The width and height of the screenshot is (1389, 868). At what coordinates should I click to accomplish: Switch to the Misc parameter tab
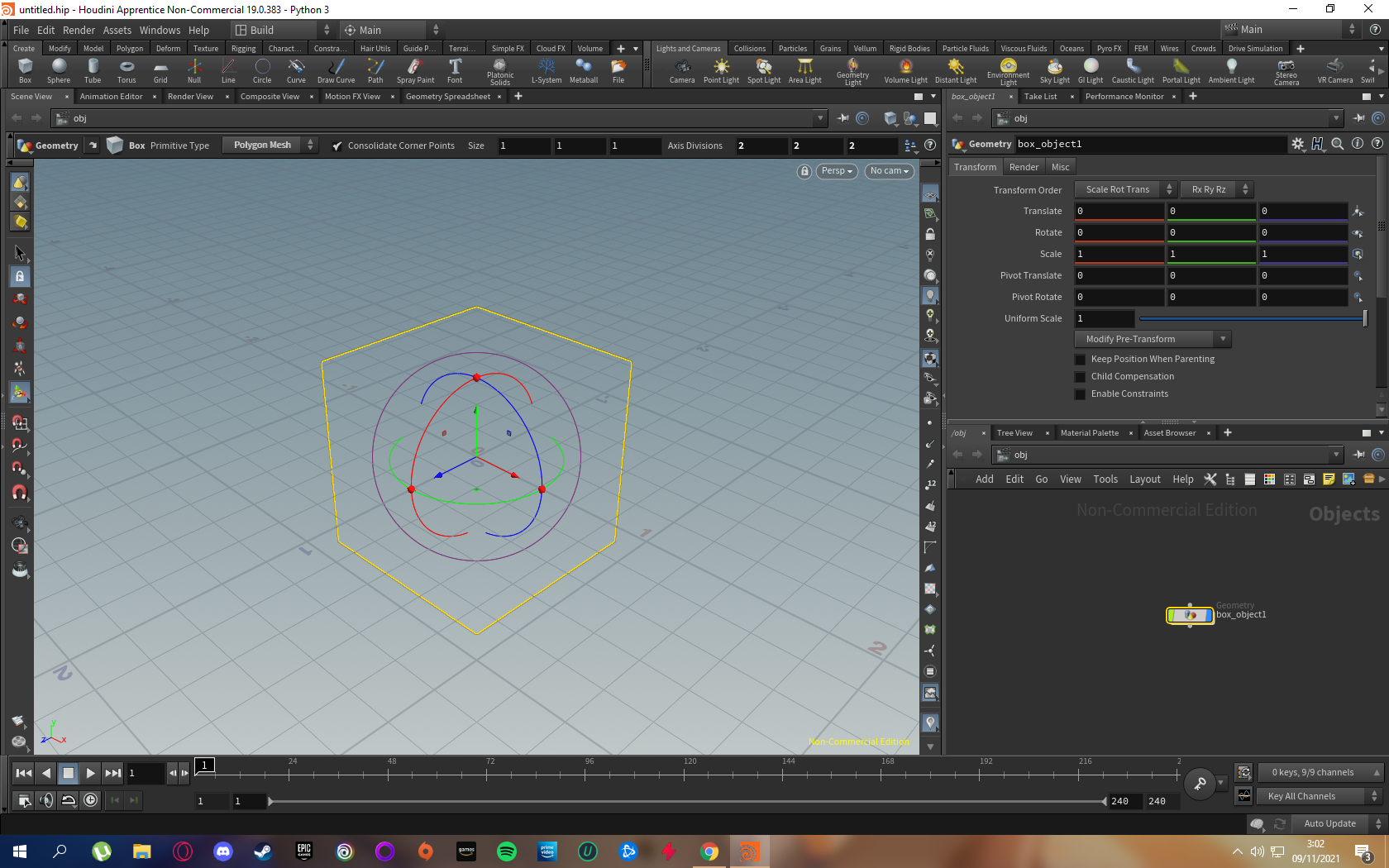click(1060, 167)
